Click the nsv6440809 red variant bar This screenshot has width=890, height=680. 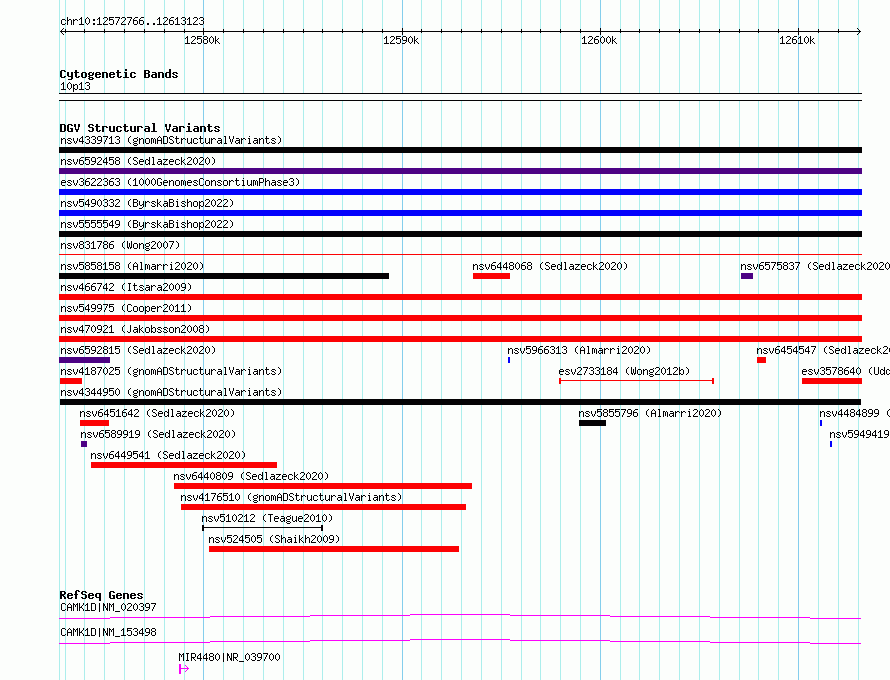323,486
